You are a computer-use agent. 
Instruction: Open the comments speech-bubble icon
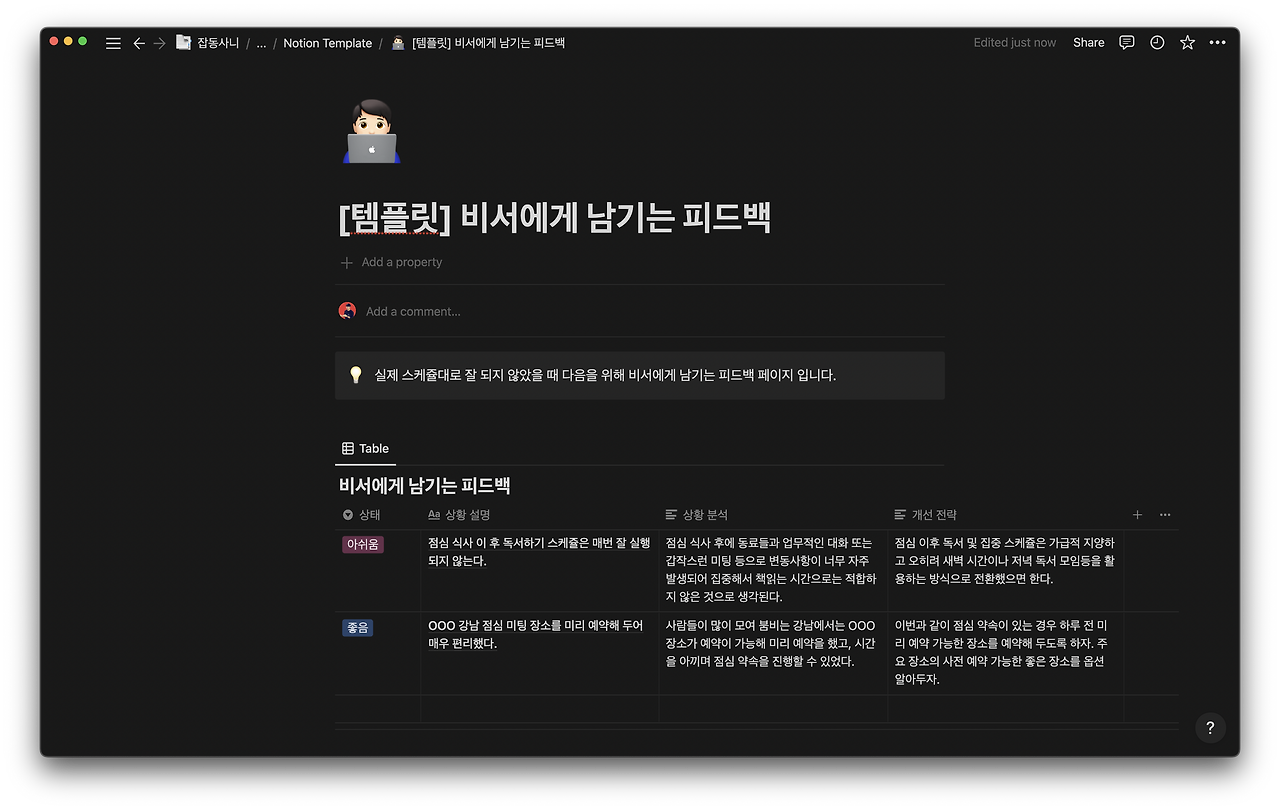(x=1127, y=43)
